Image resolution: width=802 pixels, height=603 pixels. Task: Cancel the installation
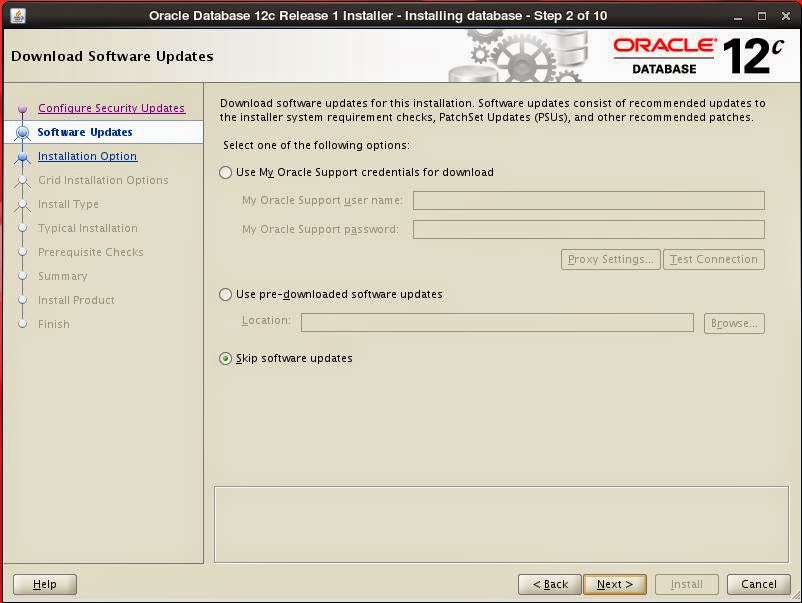pyautogui.click(x=759, y=584)
